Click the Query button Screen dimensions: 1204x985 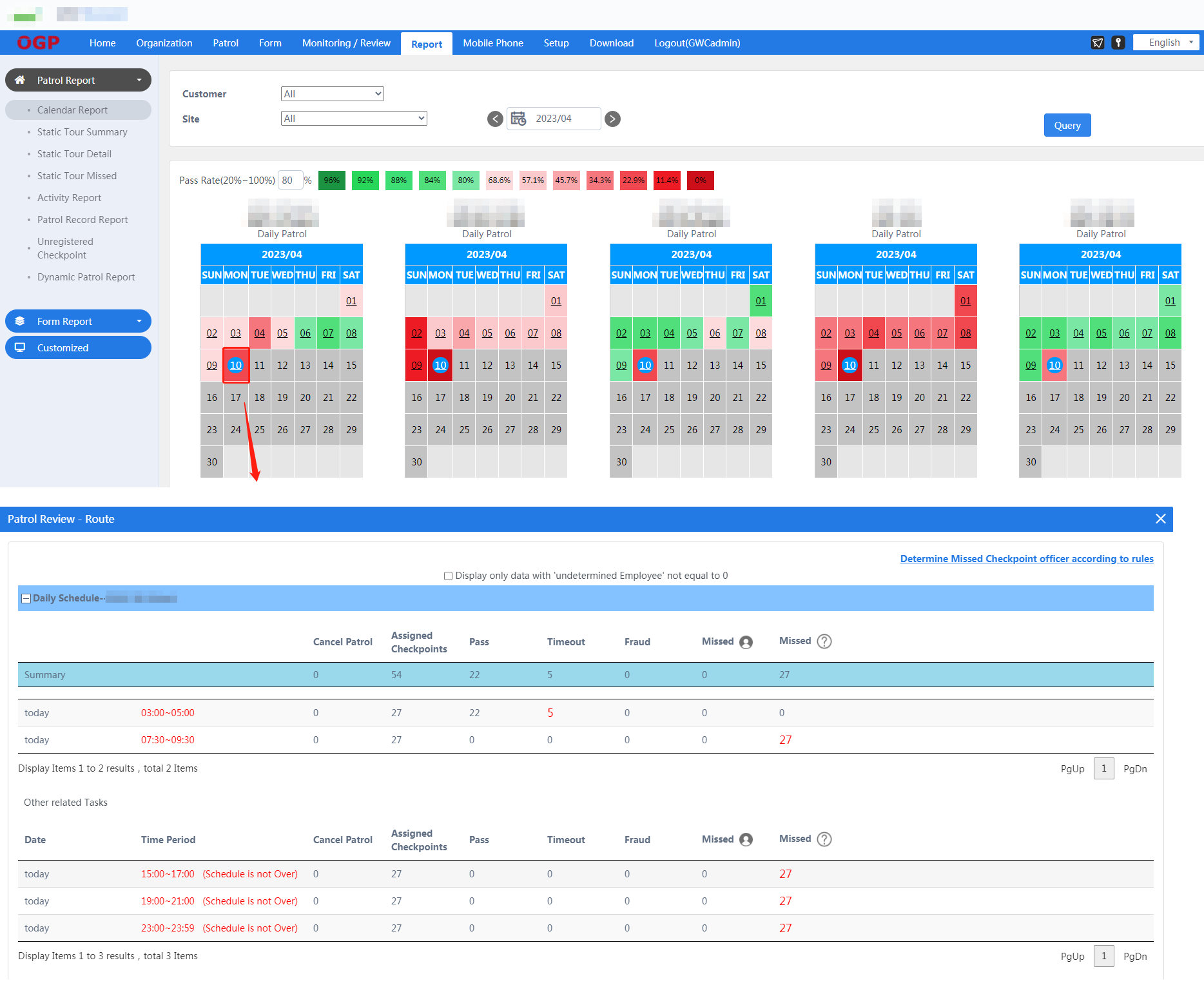[x=1067, y=126]
